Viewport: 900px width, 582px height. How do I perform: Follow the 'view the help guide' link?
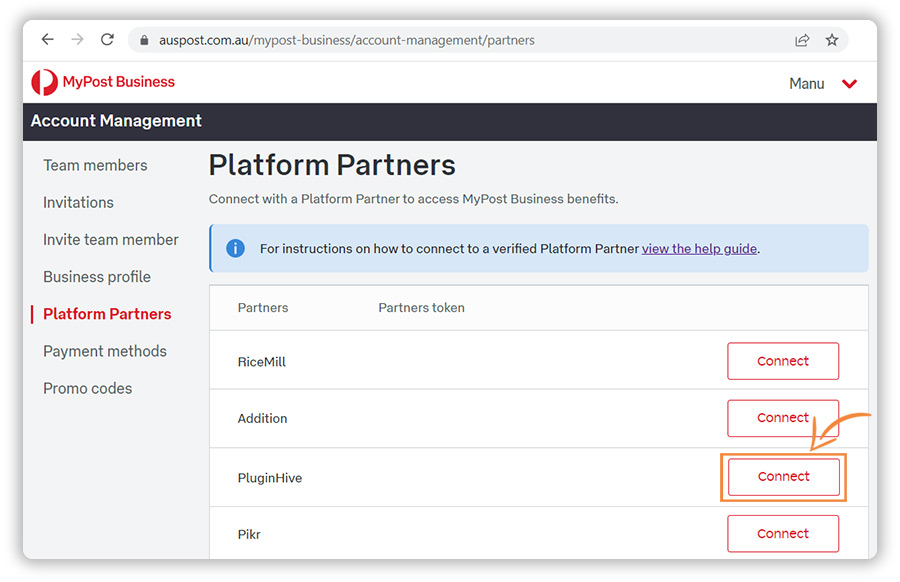(x=699, y=249)
